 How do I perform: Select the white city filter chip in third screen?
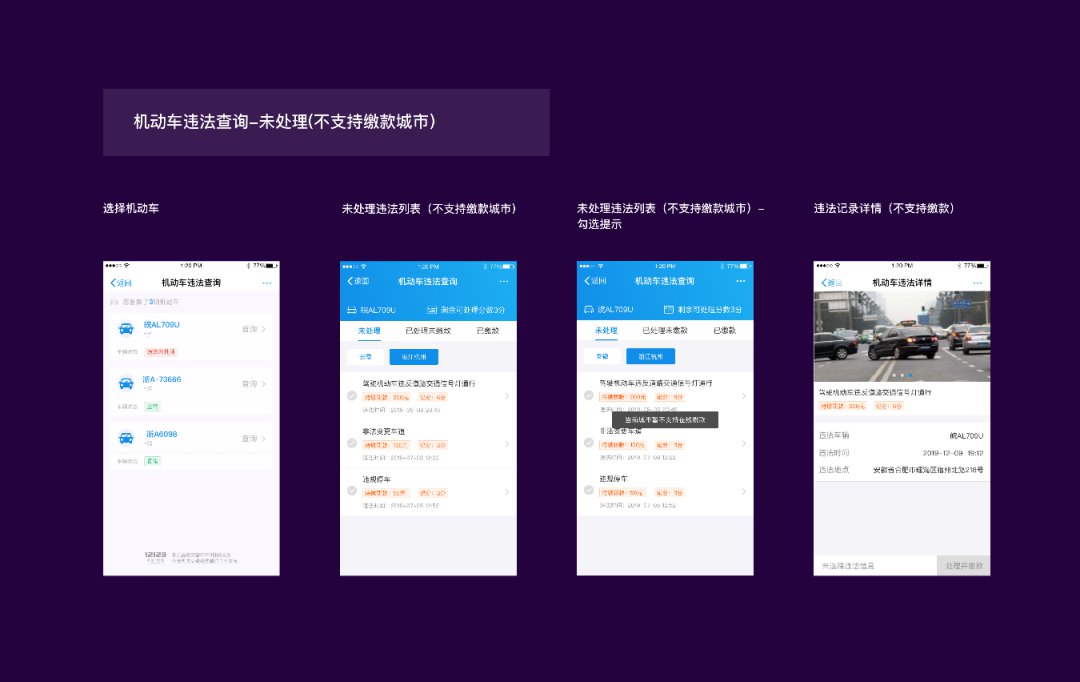(x=602, y=356)
